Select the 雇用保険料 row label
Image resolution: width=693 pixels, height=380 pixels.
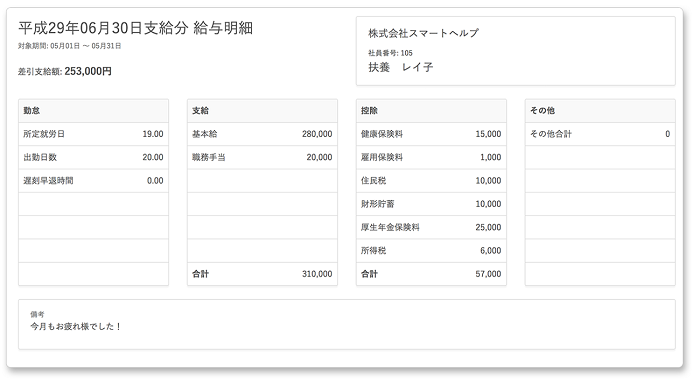coord(382,157)
